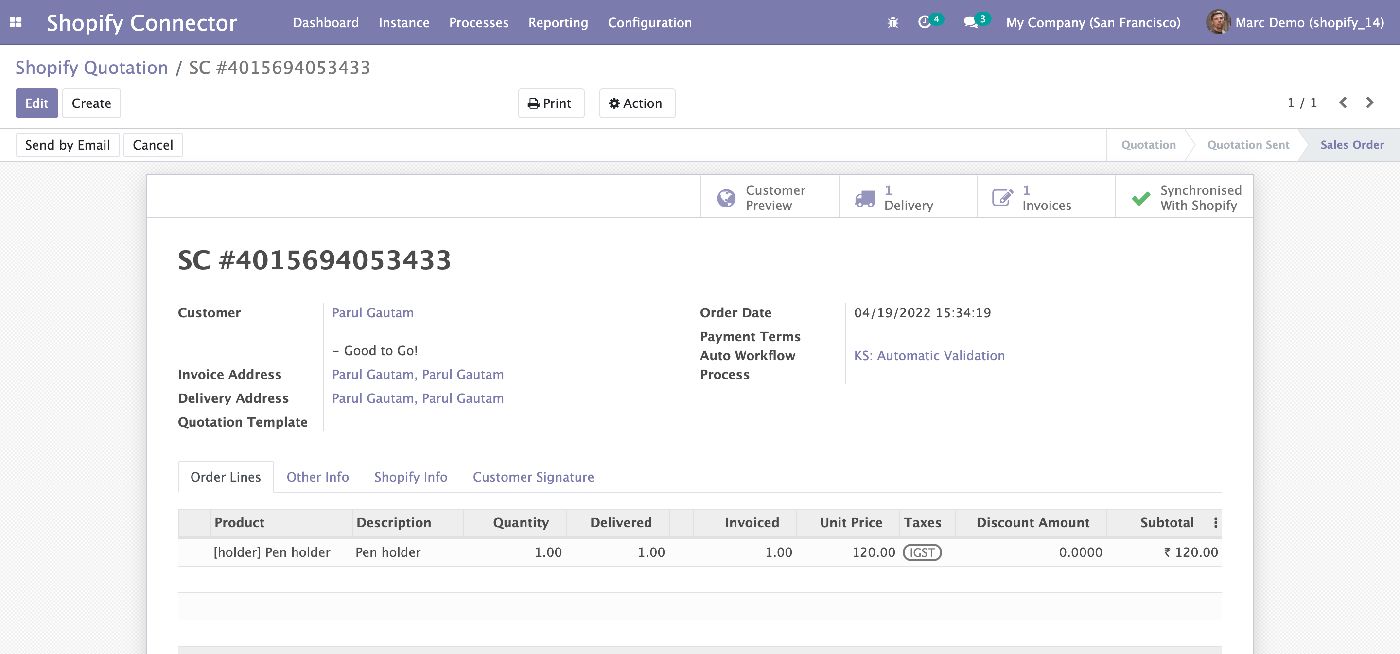The width and height of the screenshot is (1400, 654).
Task: Open the Dashboard menu
Action: point(326,22)
